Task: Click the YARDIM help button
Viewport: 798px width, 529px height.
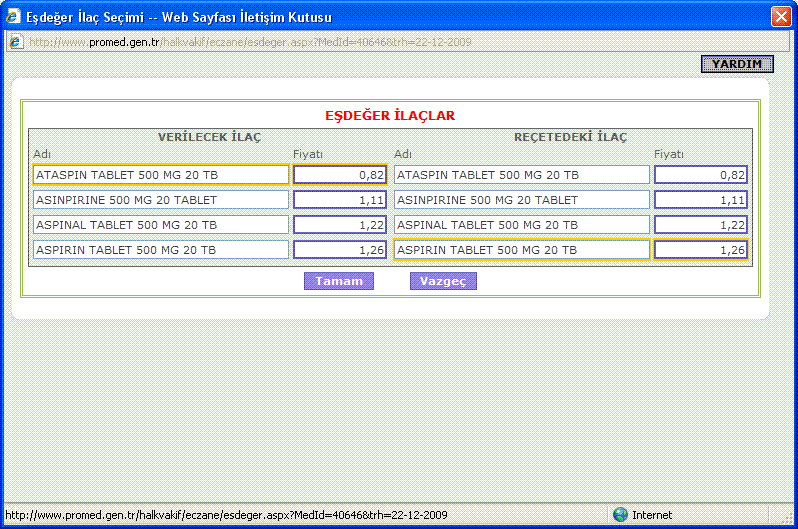Action: pyautogui.click(x=737, y=64)
